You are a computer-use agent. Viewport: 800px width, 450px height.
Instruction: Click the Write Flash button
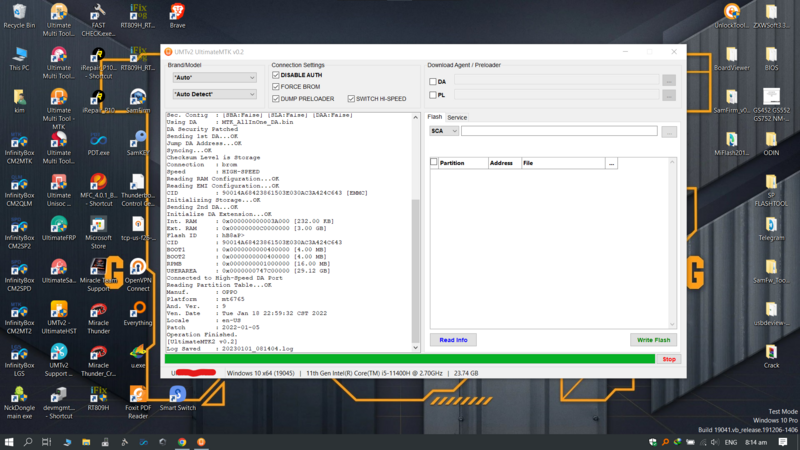[x=653, y=340]
